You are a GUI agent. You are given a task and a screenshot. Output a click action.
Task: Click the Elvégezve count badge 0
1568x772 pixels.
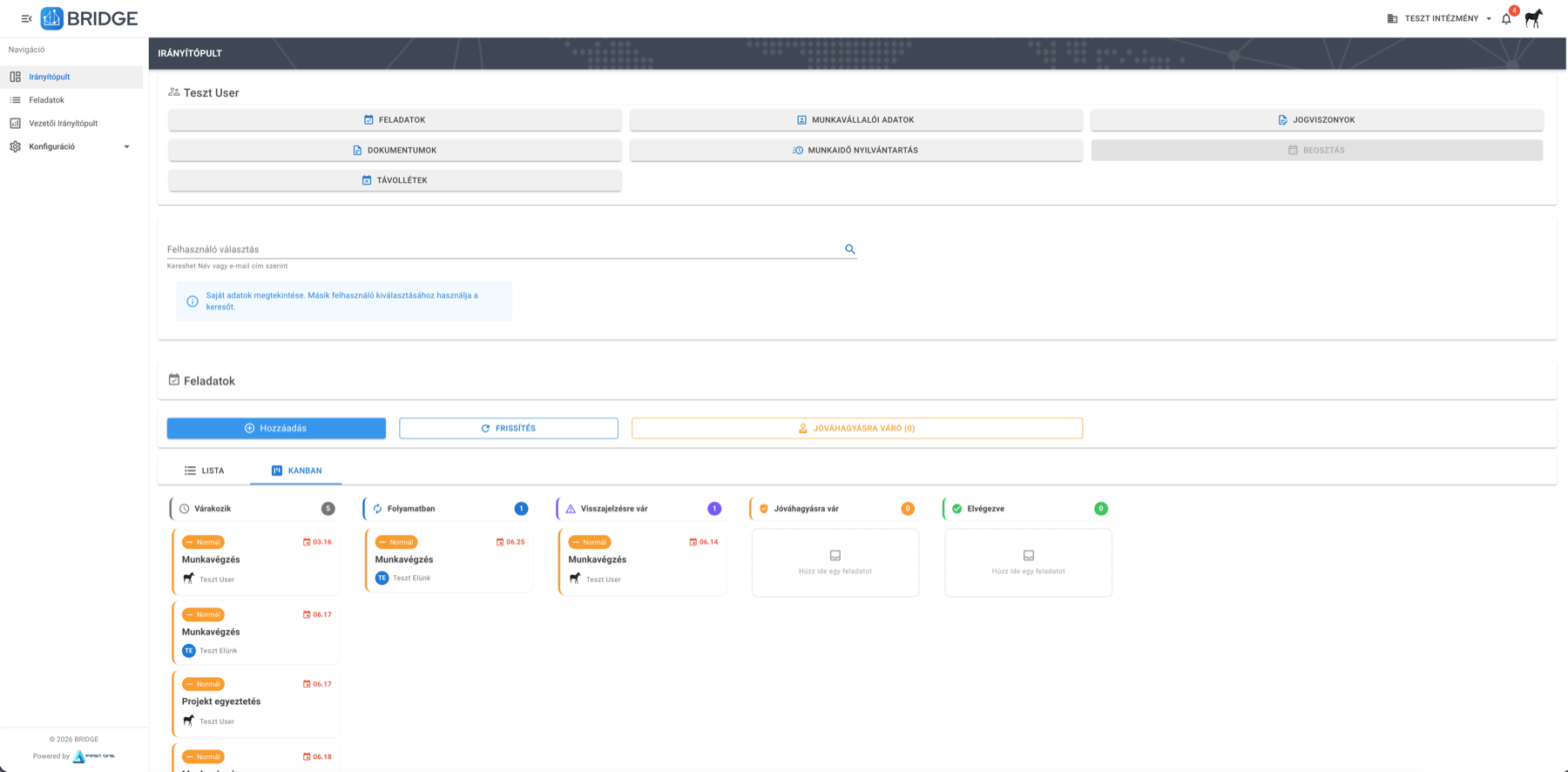1101,509
